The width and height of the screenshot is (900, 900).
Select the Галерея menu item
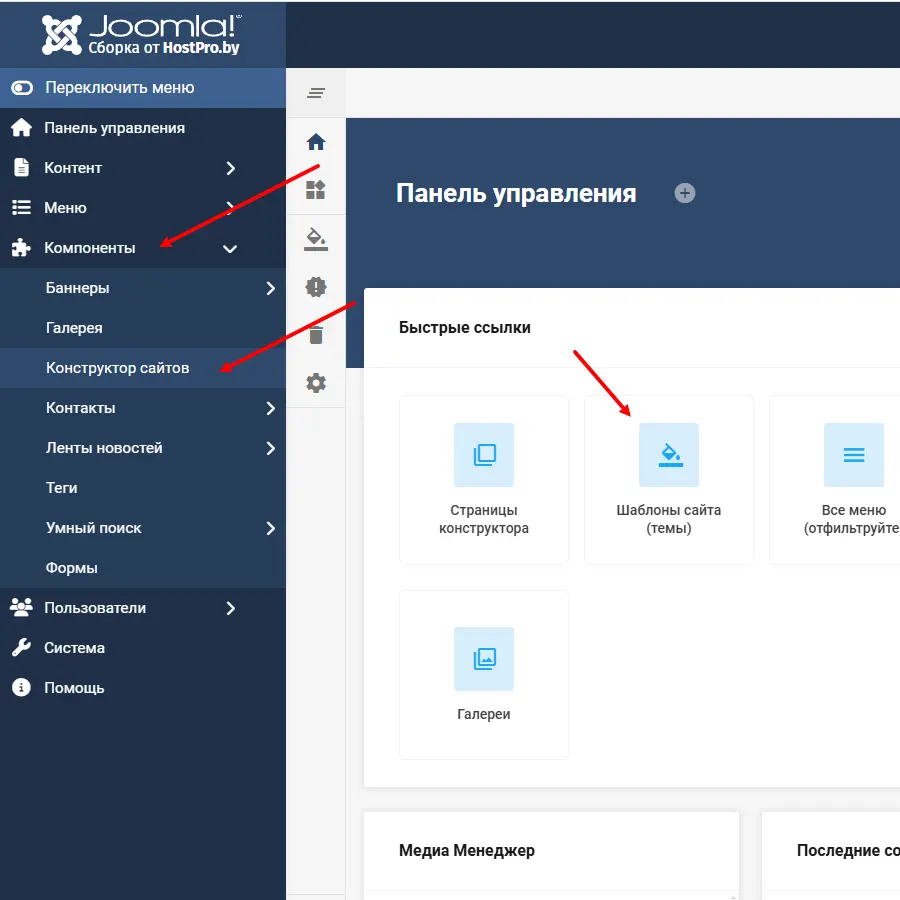tap(74, 328)
